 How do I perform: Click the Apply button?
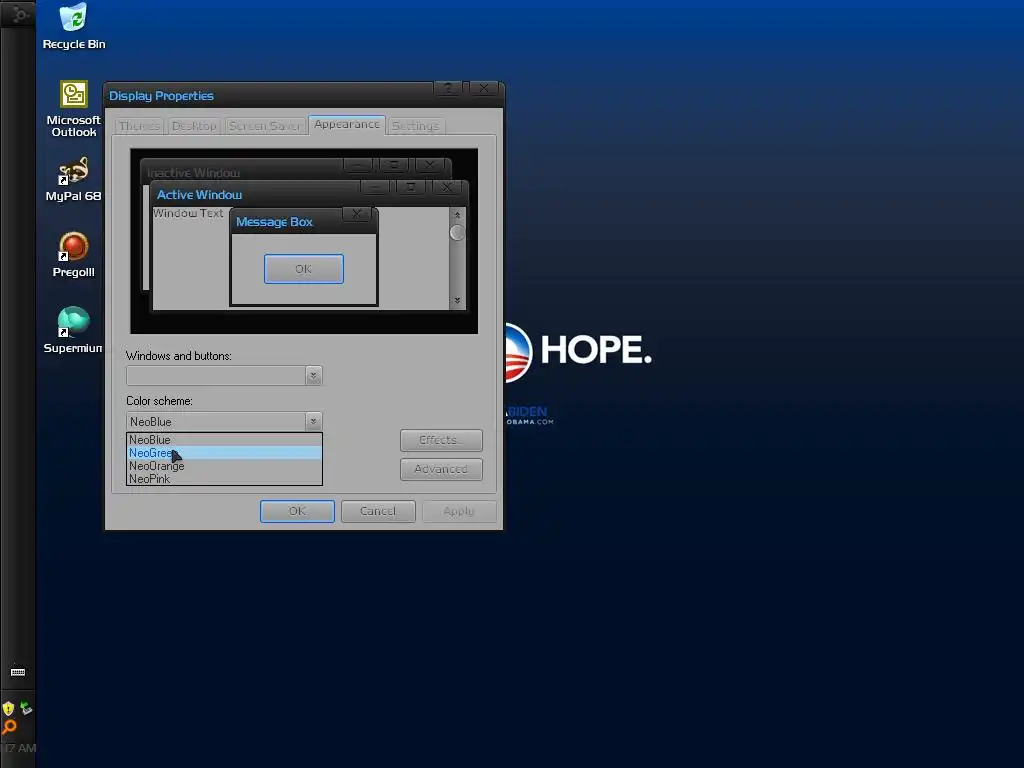pos(458,511)
